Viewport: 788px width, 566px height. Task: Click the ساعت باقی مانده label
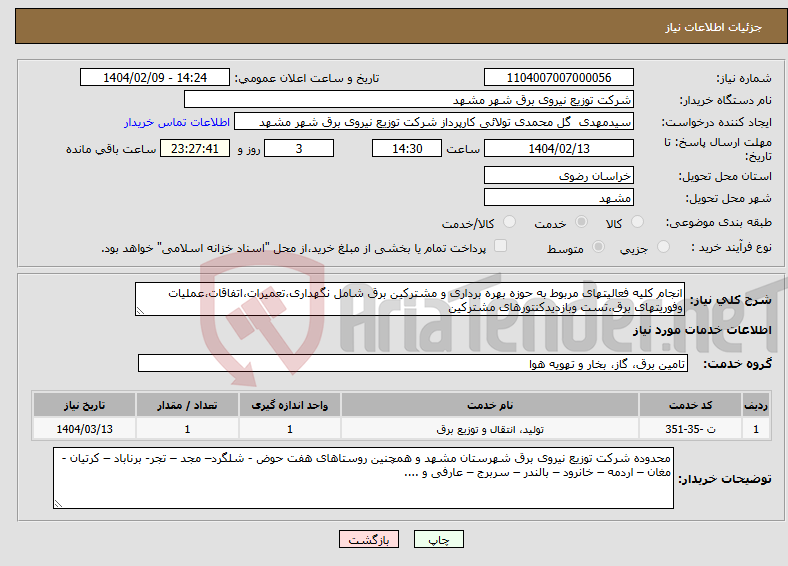[111, 149]
